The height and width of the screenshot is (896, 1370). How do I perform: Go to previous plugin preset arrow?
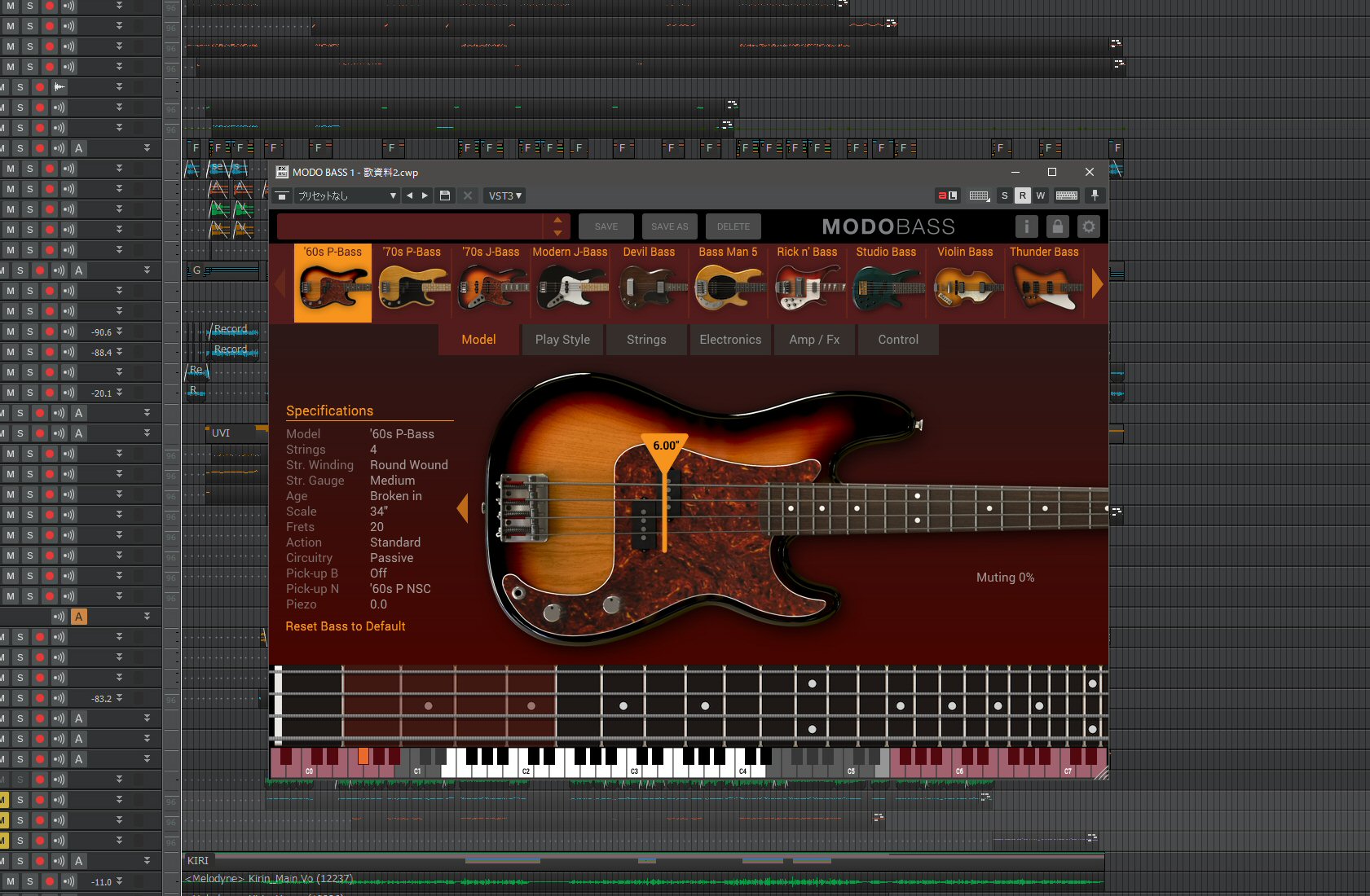(x=409, y=195)
